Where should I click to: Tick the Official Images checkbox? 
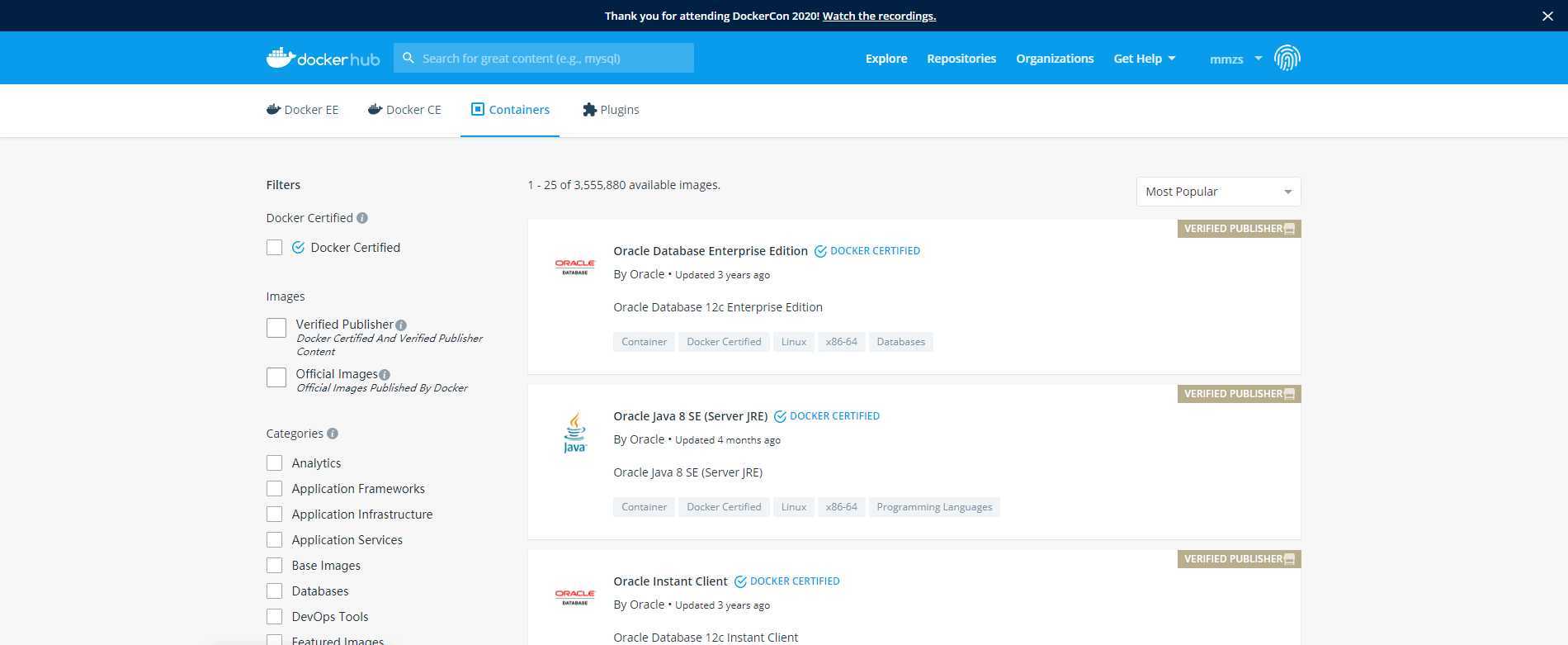point(276,377)
